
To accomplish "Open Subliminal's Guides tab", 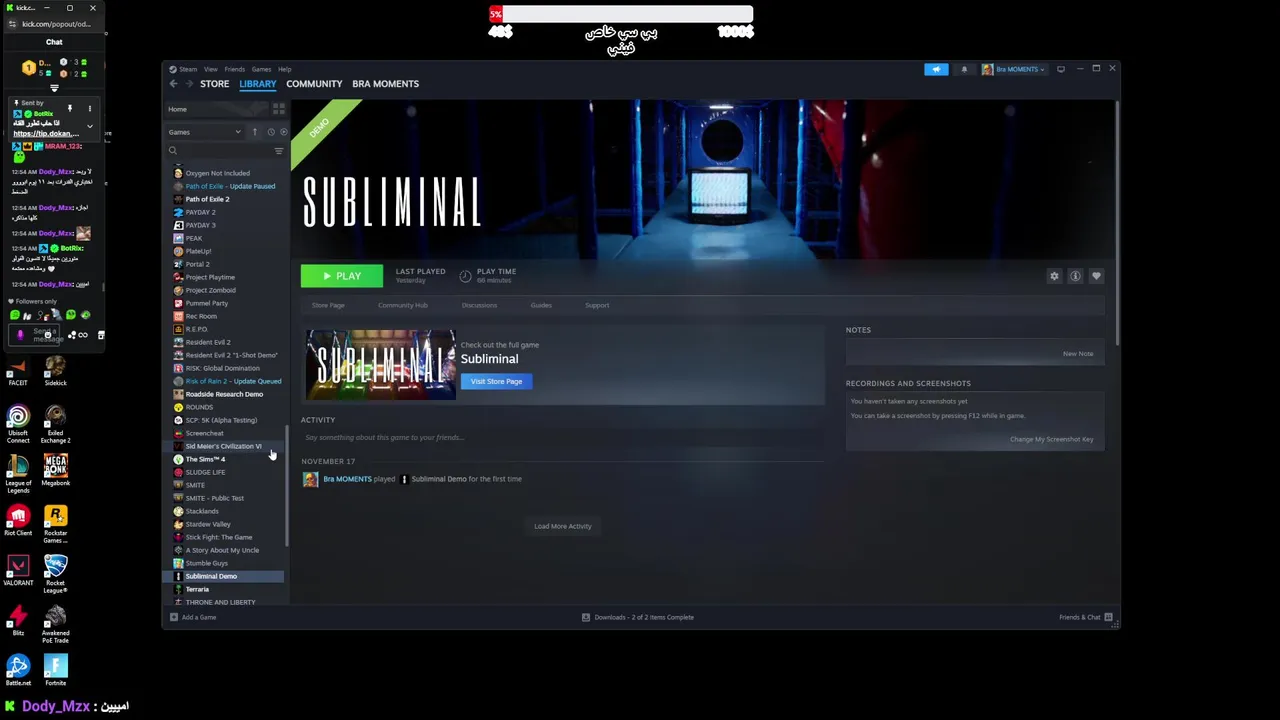I will point(541,305).
